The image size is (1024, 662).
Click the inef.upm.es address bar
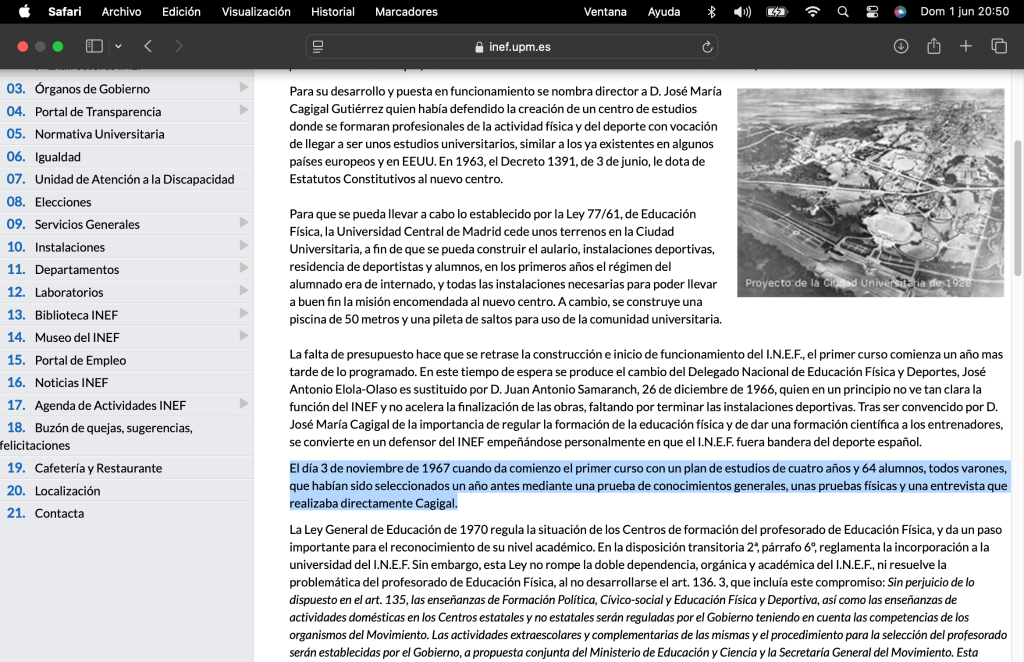(512, 47)
